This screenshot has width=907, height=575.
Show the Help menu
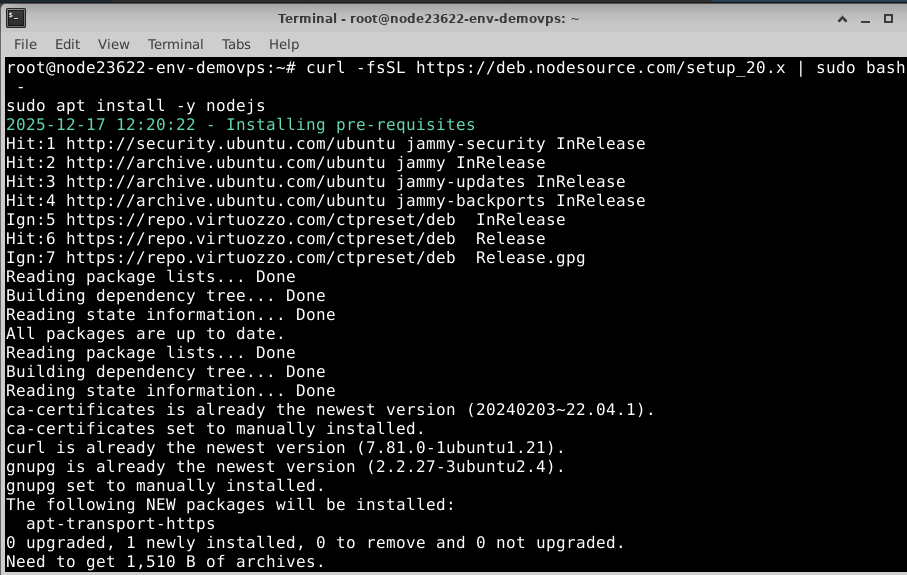click(x=284, y=44)
